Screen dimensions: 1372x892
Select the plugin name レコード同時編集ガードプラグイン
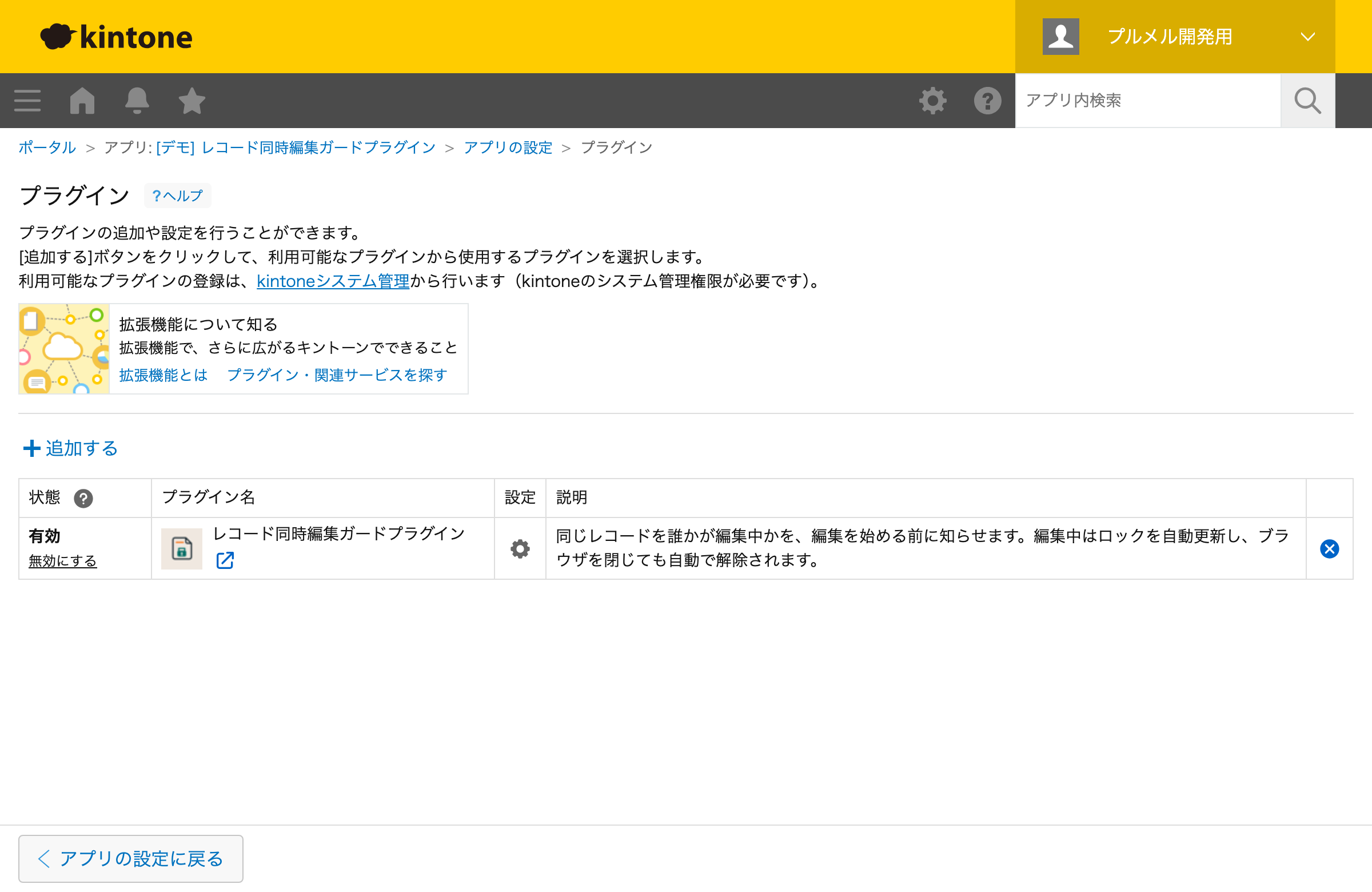click(339, 533)
